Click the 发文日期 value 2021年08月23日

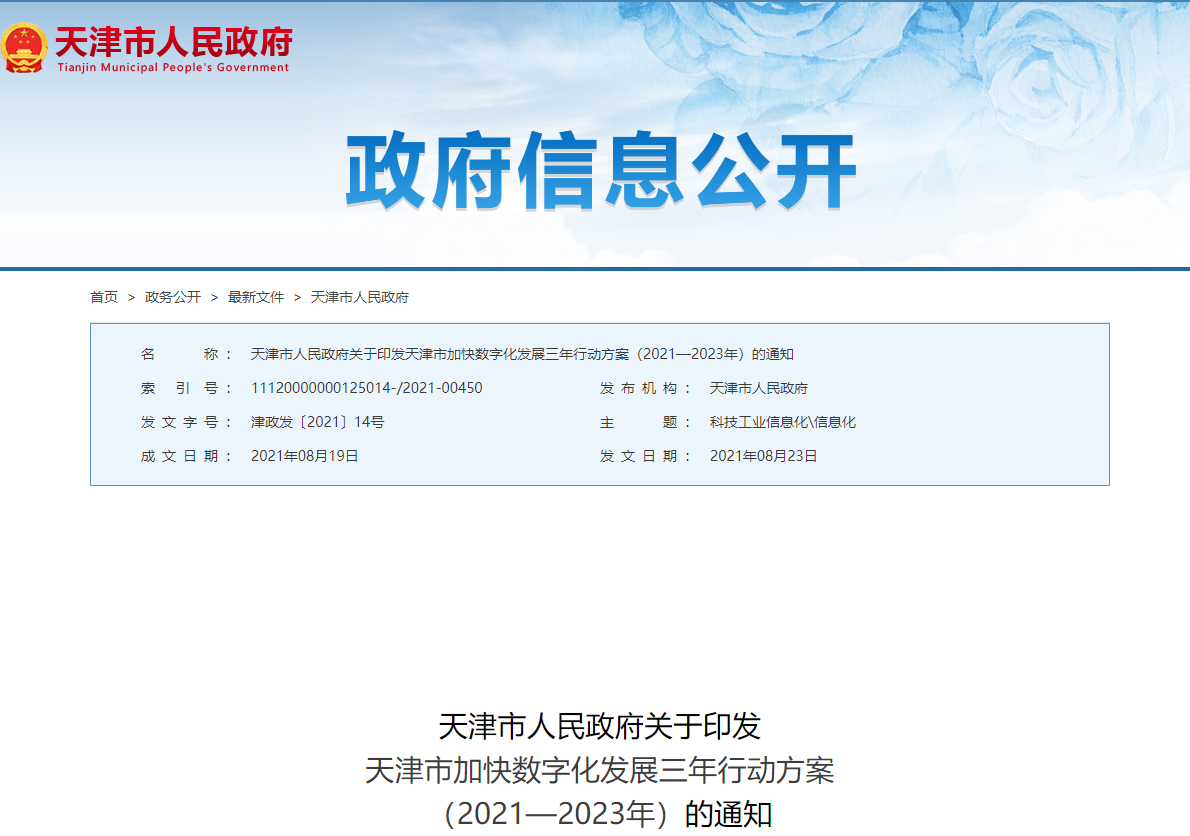[x=764, y=456]
